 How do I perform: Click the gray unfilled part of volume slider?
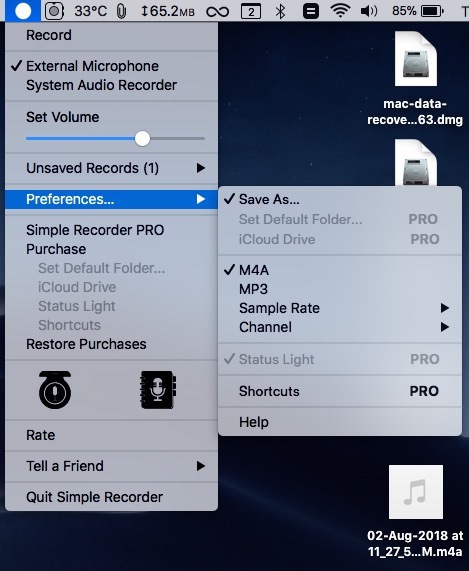pos(177,139)
